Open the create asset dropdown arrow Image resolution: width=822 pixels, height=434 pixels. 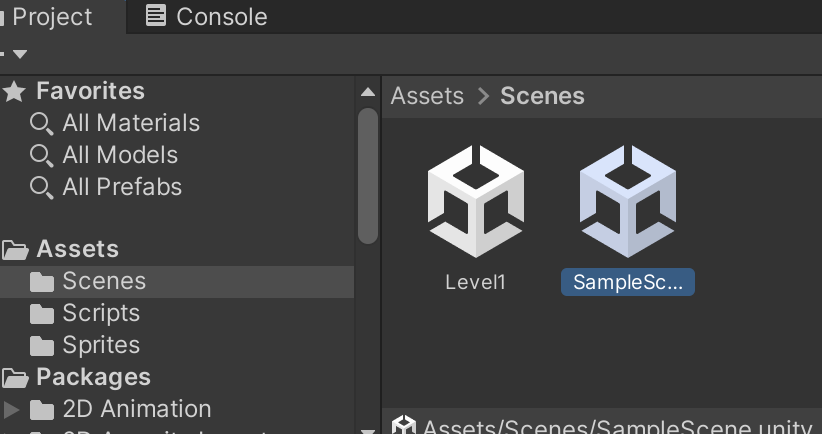[20, 54]
